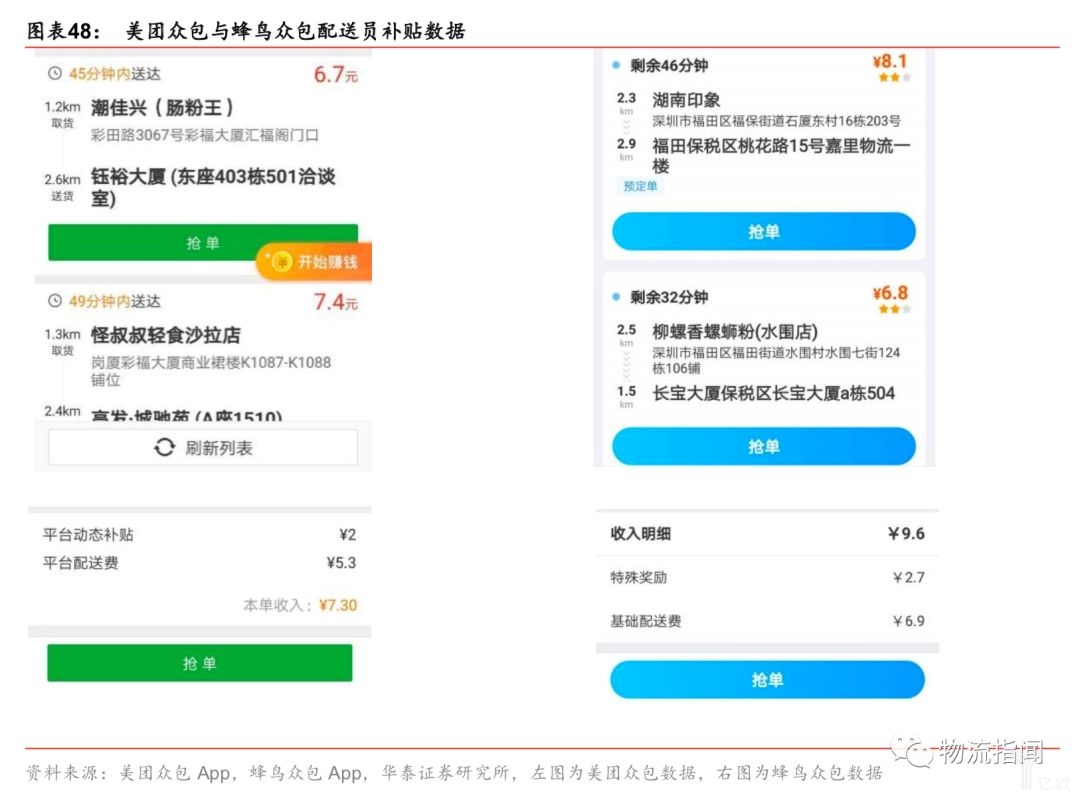The height and width of the screenshot is (800, 1080).
Task: Select 彩田路3067号彩福大厦汇福阁门口 address
Action: [x=205, y=135]
